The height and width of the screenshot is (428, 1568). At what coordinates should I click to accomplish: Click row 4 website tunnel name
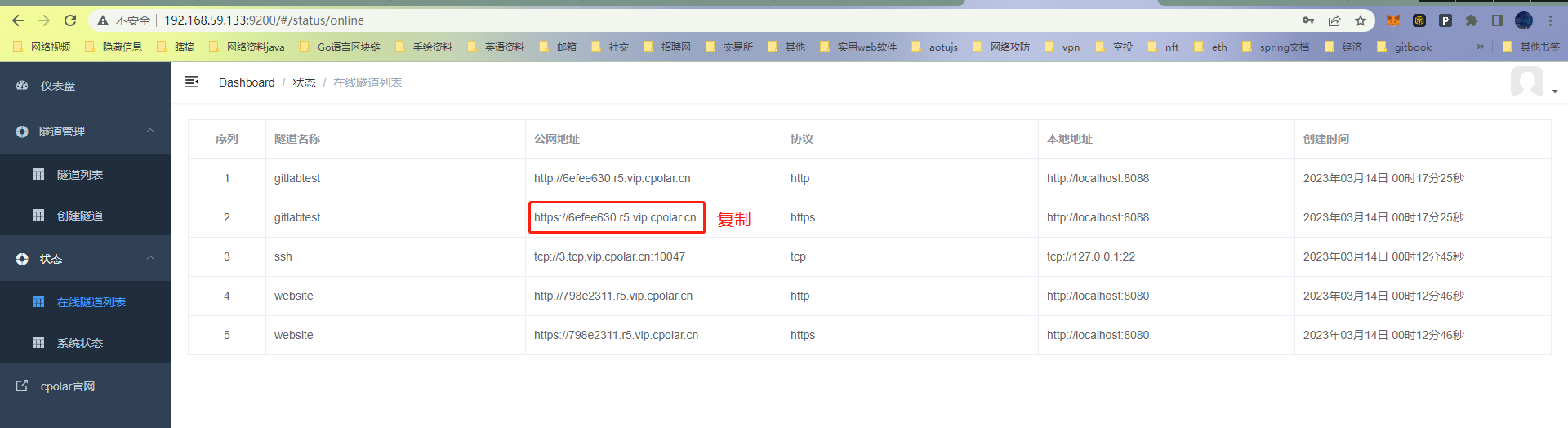tap(294, 296)
